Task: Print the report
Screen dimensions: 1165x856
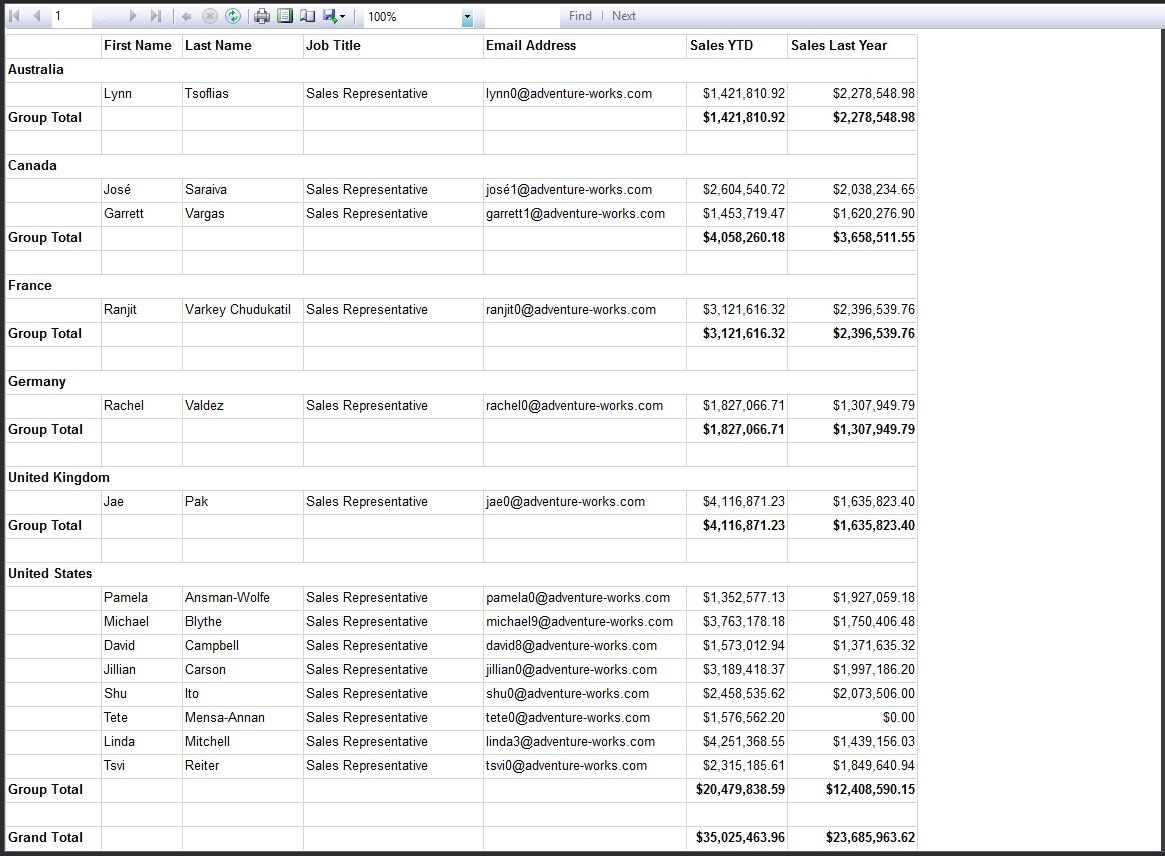Action: [x=262, y=16]
